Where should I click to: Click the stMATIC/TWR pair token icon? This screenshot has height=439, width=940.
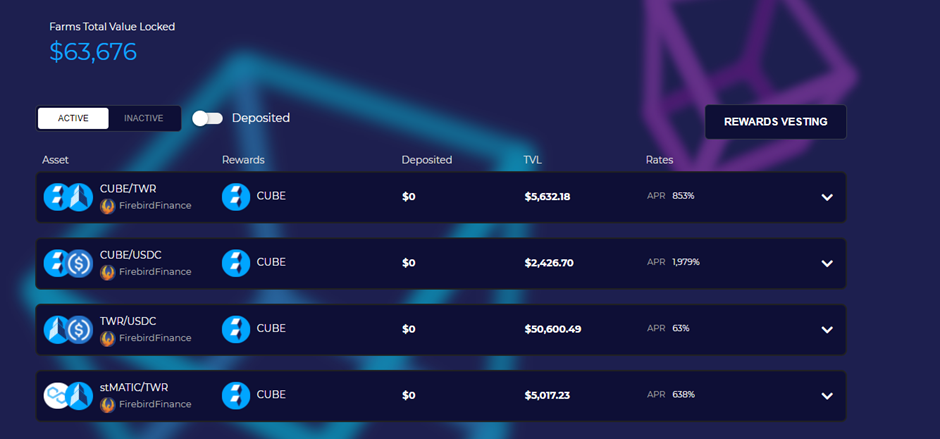click(x=68, y=396)
